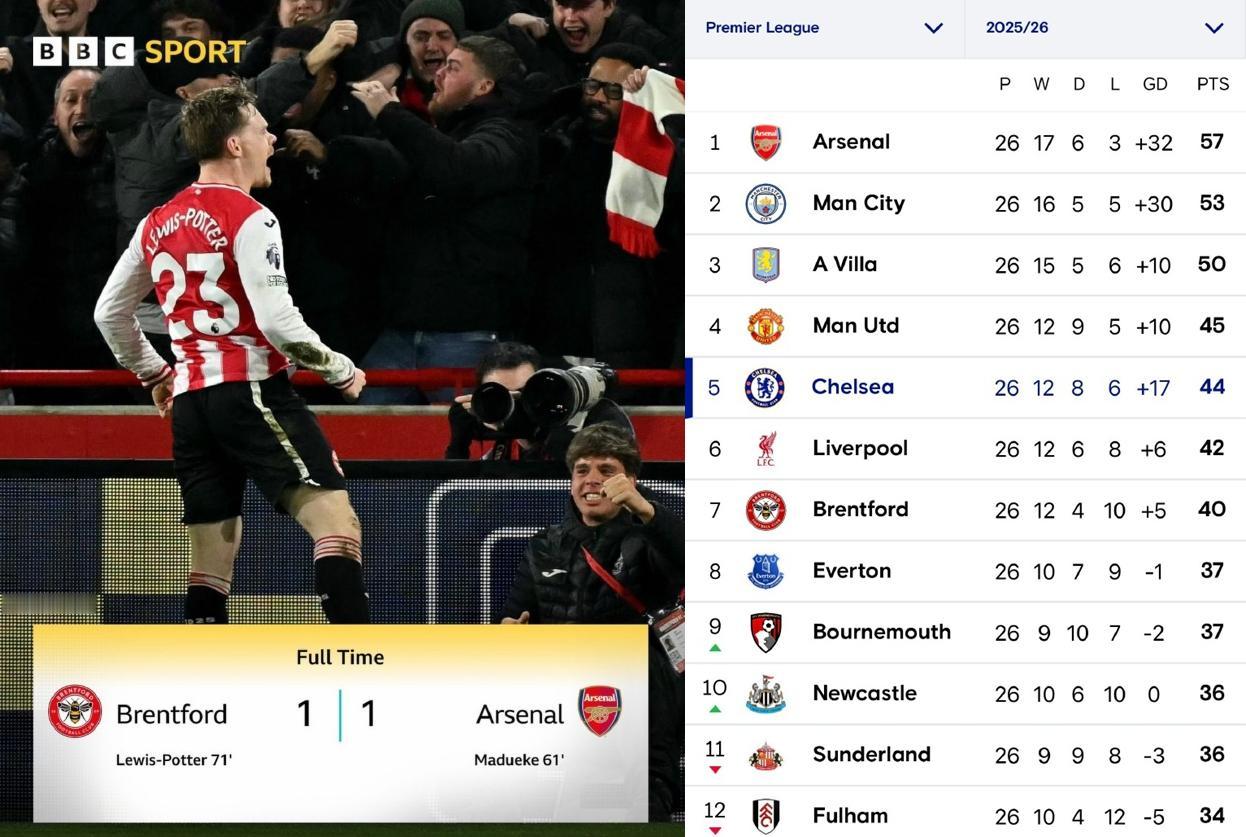Click the Arsenal crest in league table
The image size is (1246, 837).
765,143
